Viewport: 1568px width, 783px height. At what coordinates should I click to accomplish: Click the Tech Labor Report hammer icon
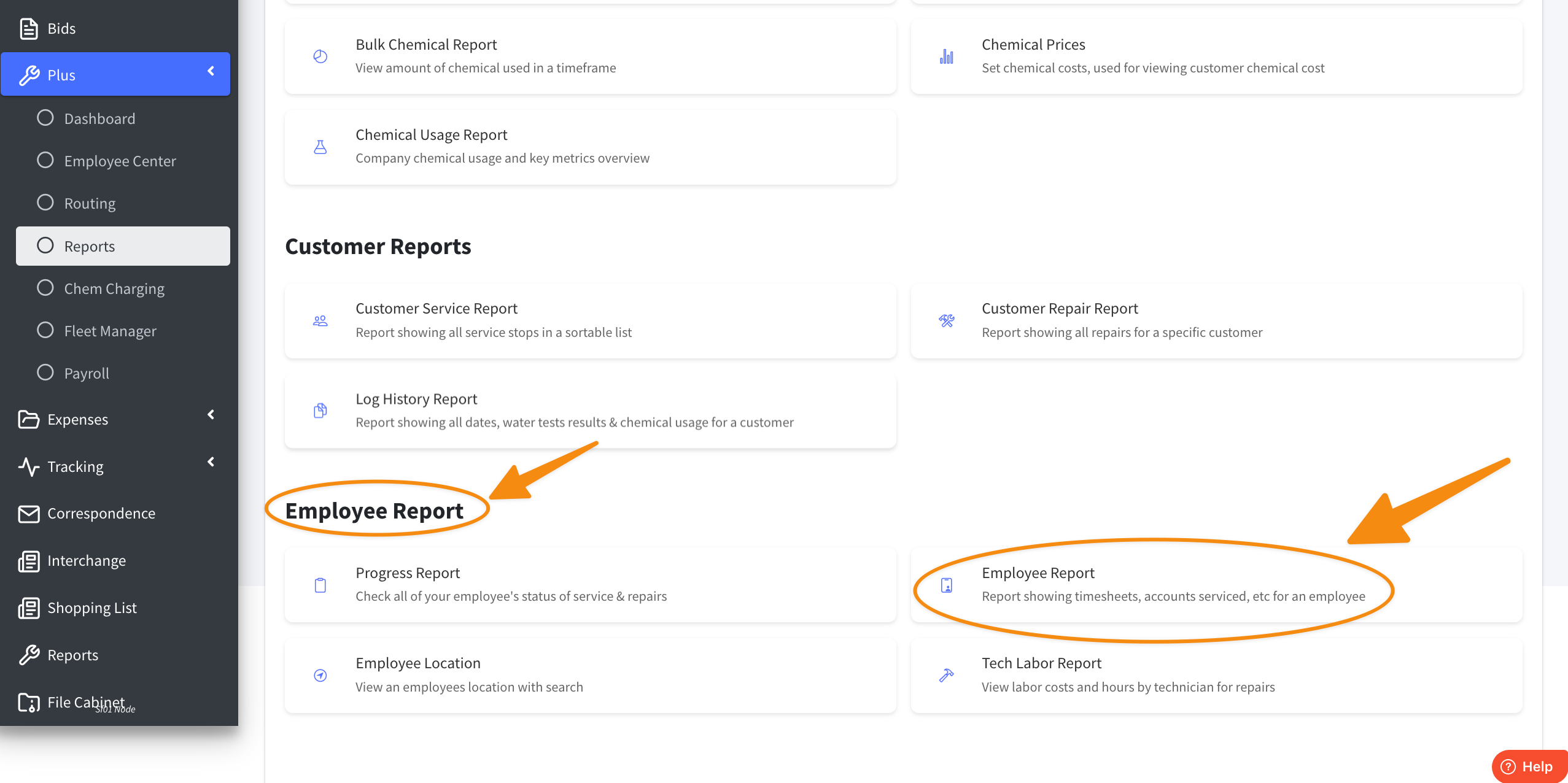point(946,675)
